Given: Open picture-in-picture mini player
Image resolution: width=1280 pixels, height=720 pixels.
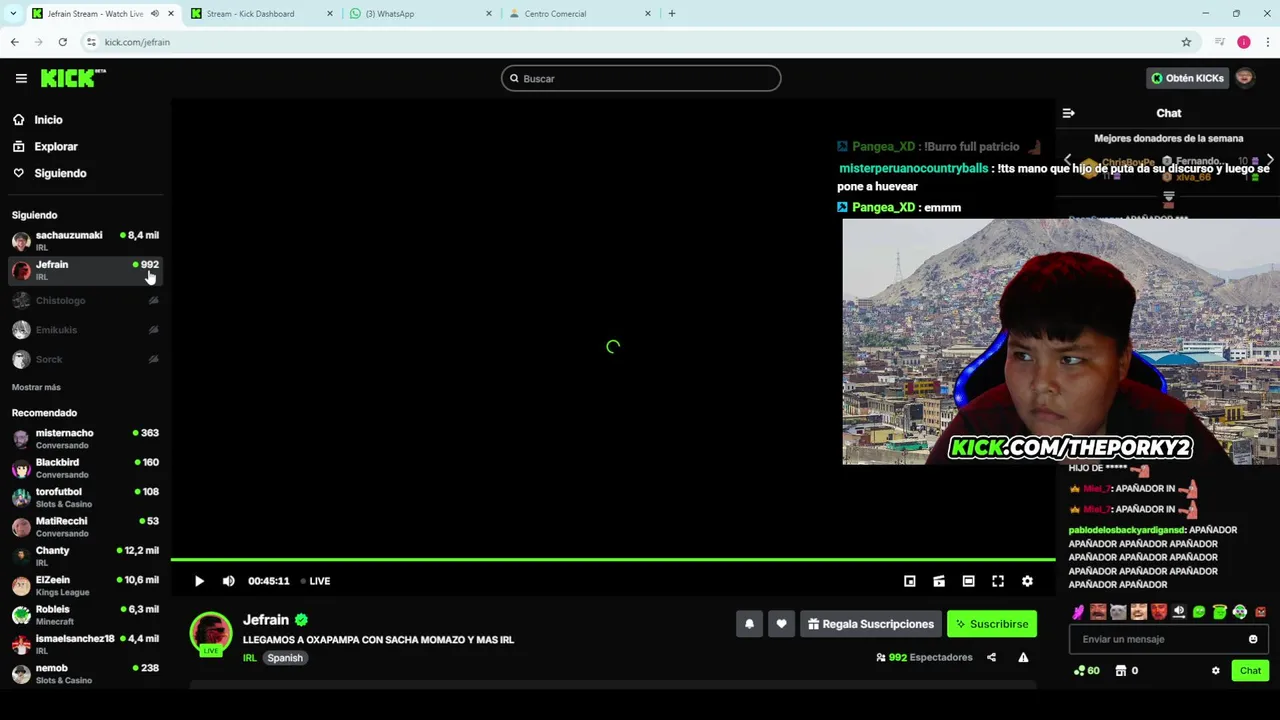Looking at the screenshot, I should tap(910, 581).
